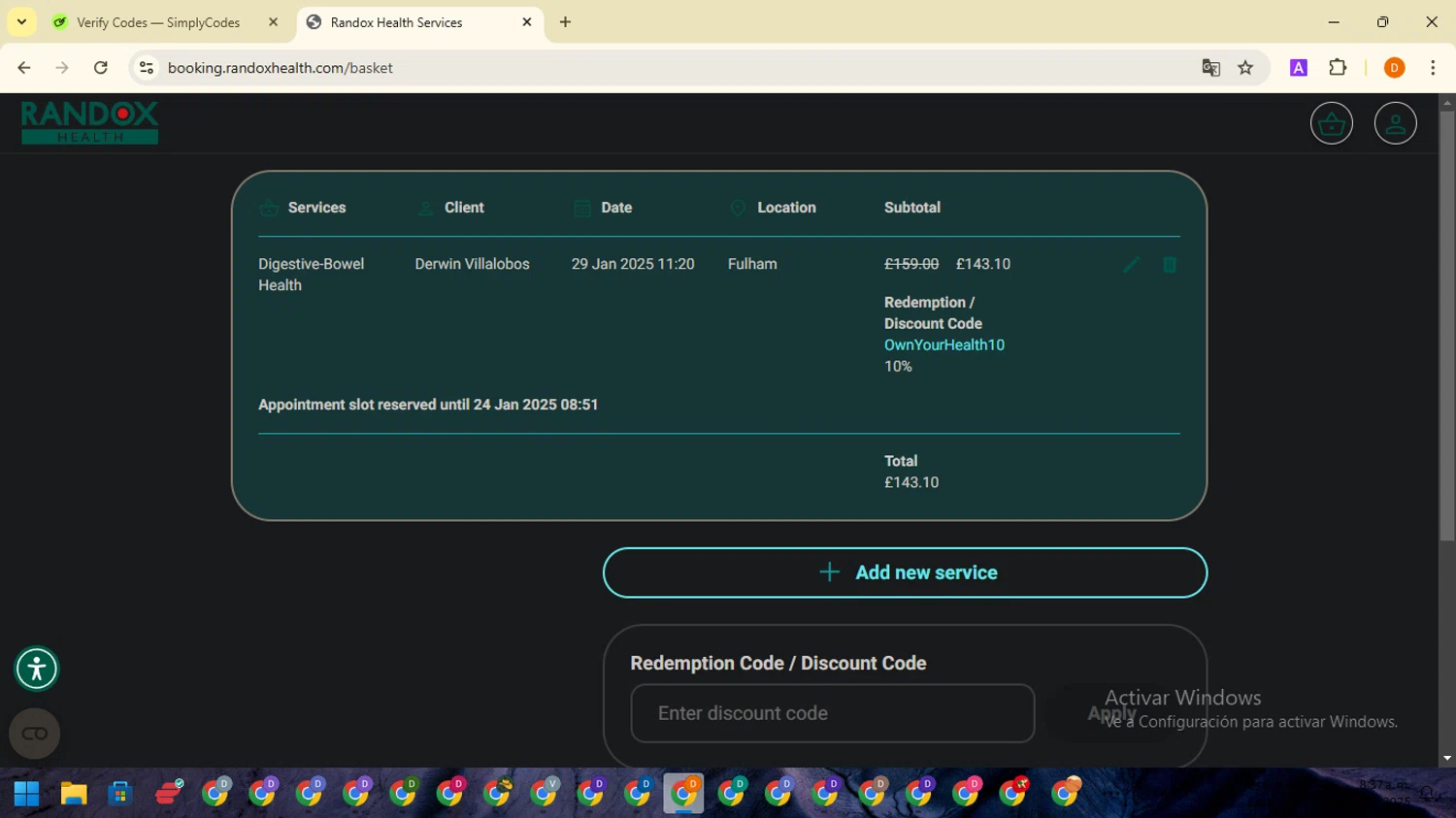The image size is (1456, 818).
Task: Open the purple A extension
Action: (x=1298, y=68)
